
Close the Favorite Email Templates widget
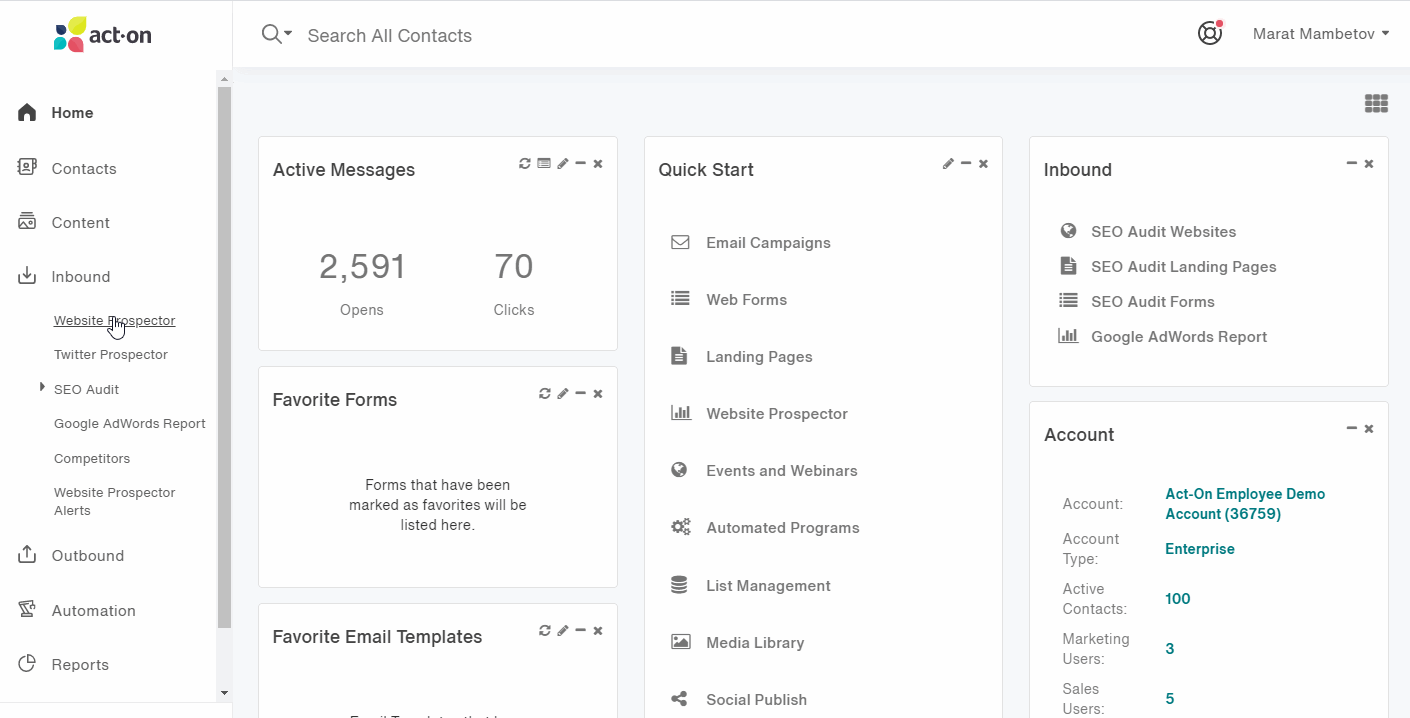[598, 630]
